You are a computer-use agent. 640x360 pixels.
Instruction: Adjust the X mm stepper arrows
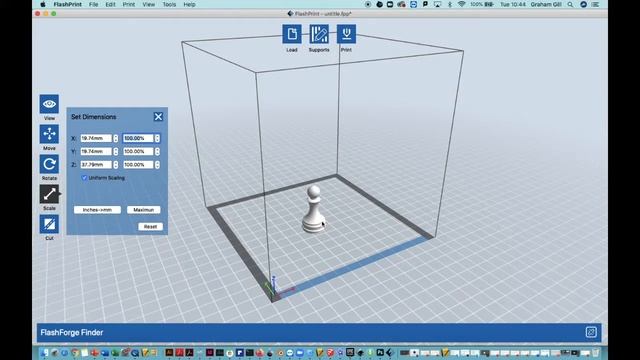pos(116,138)
